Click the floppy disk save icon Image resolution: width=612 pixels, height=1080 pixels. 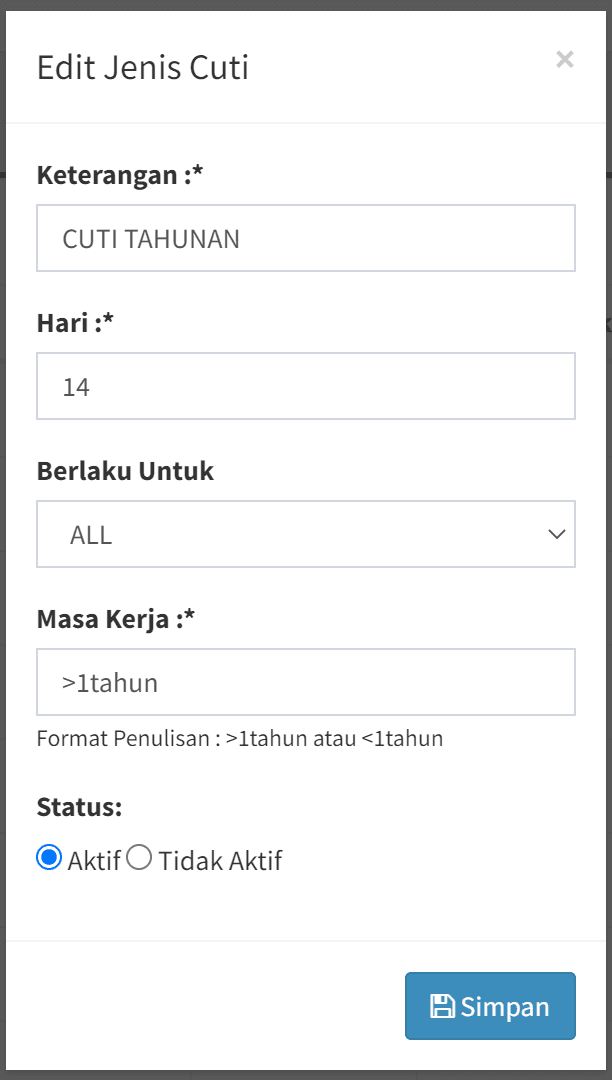(442, 1006)
